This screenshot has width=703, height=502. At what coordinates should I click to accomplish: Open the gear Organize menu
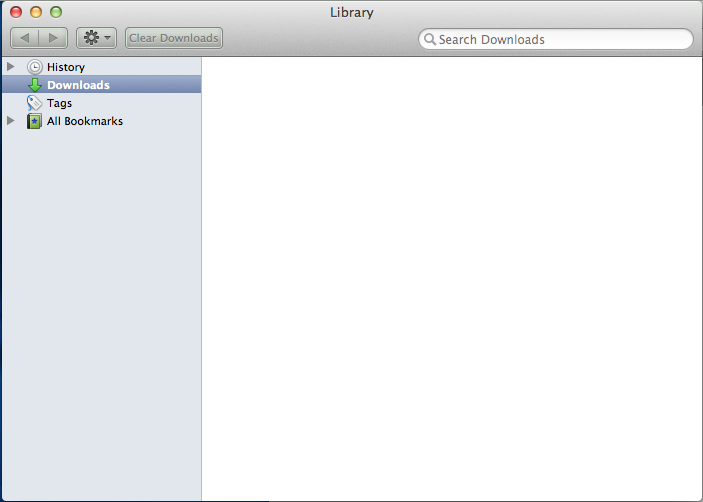point(96,38)
